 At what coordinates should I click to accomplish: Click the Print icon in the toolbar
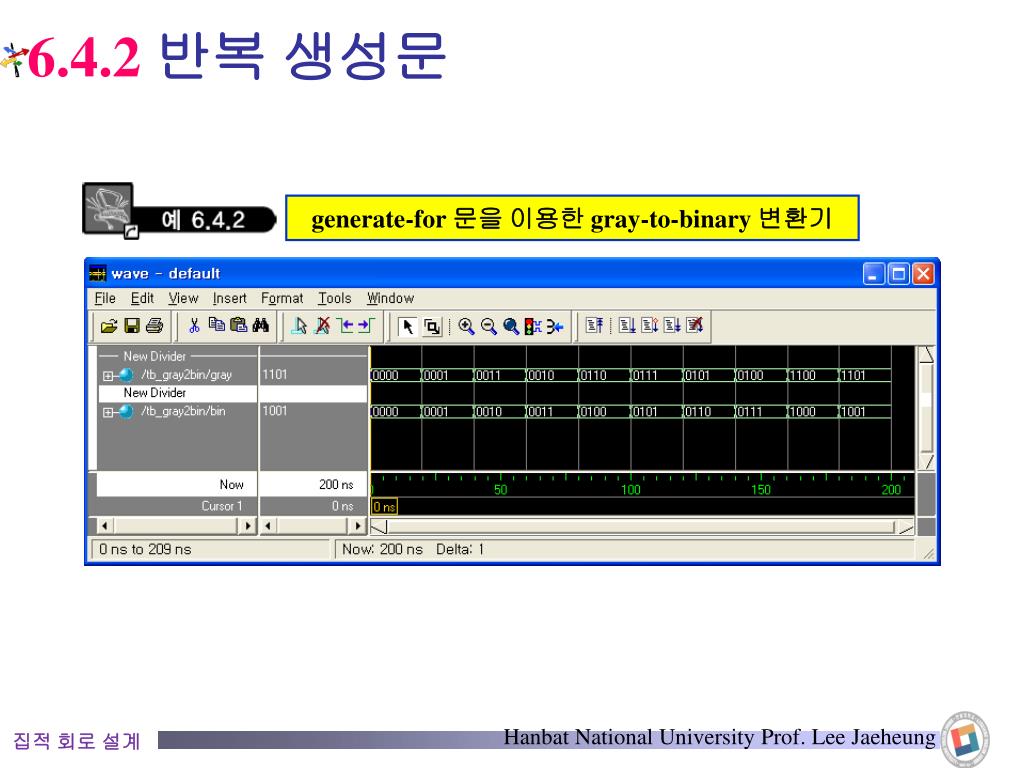click(155, 326)
